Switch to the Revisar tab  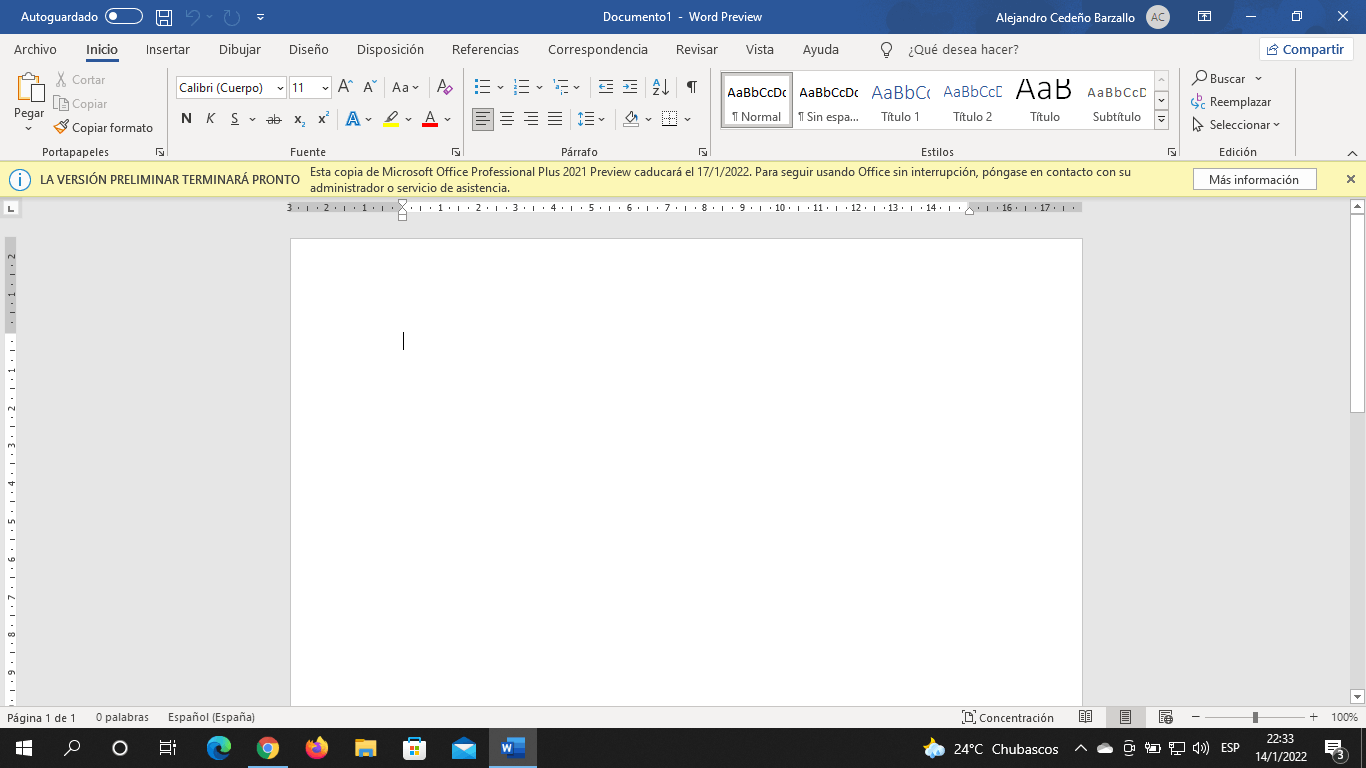pyautogui.click(x=696, y=49)
